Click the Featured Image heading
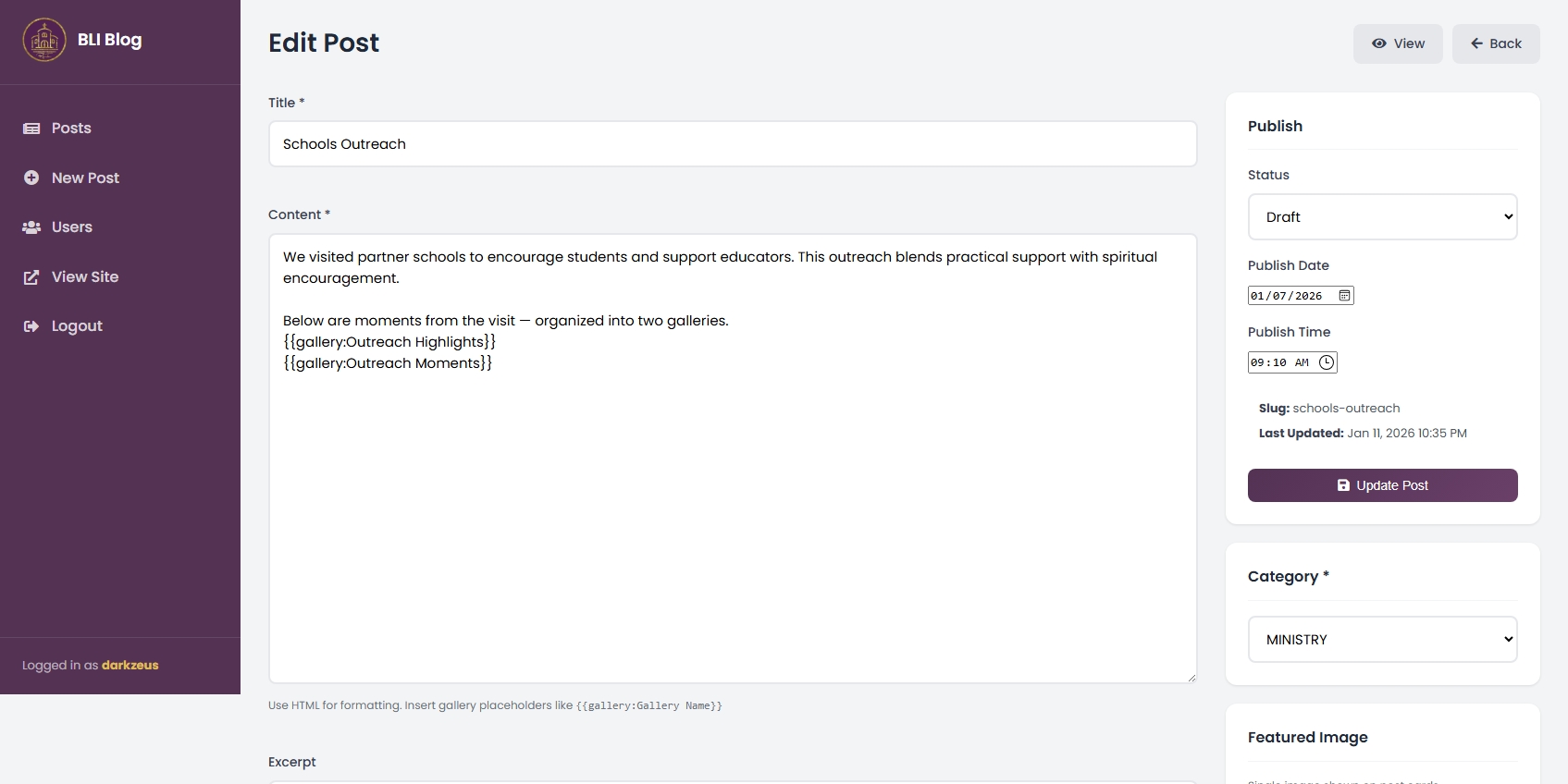The height and width of the screenshot is (784, 1568). [x=1307, y=738]
